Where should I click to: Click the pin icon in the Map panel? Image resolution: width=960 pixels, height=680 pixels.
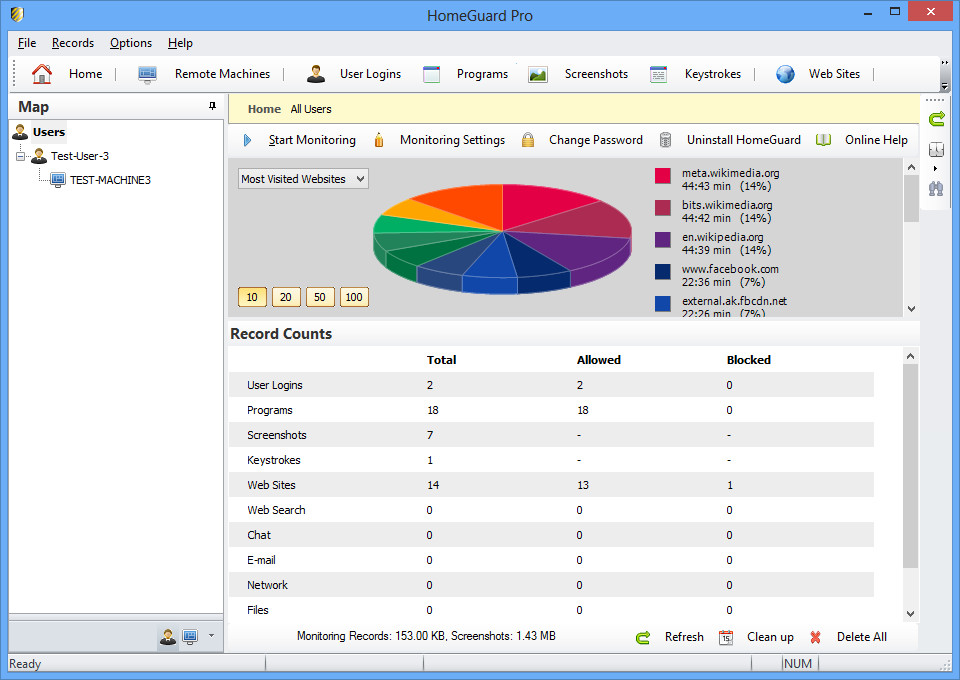(212, 106)
